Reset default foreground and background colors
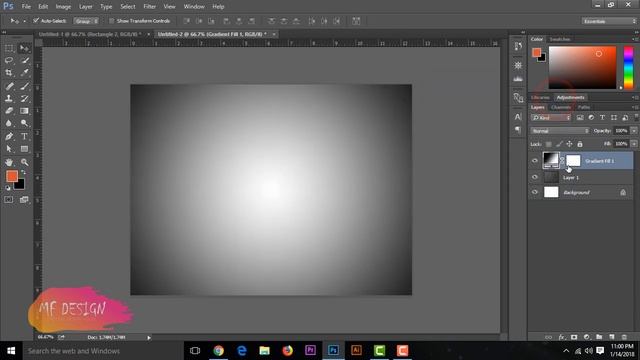 point(7,188)
